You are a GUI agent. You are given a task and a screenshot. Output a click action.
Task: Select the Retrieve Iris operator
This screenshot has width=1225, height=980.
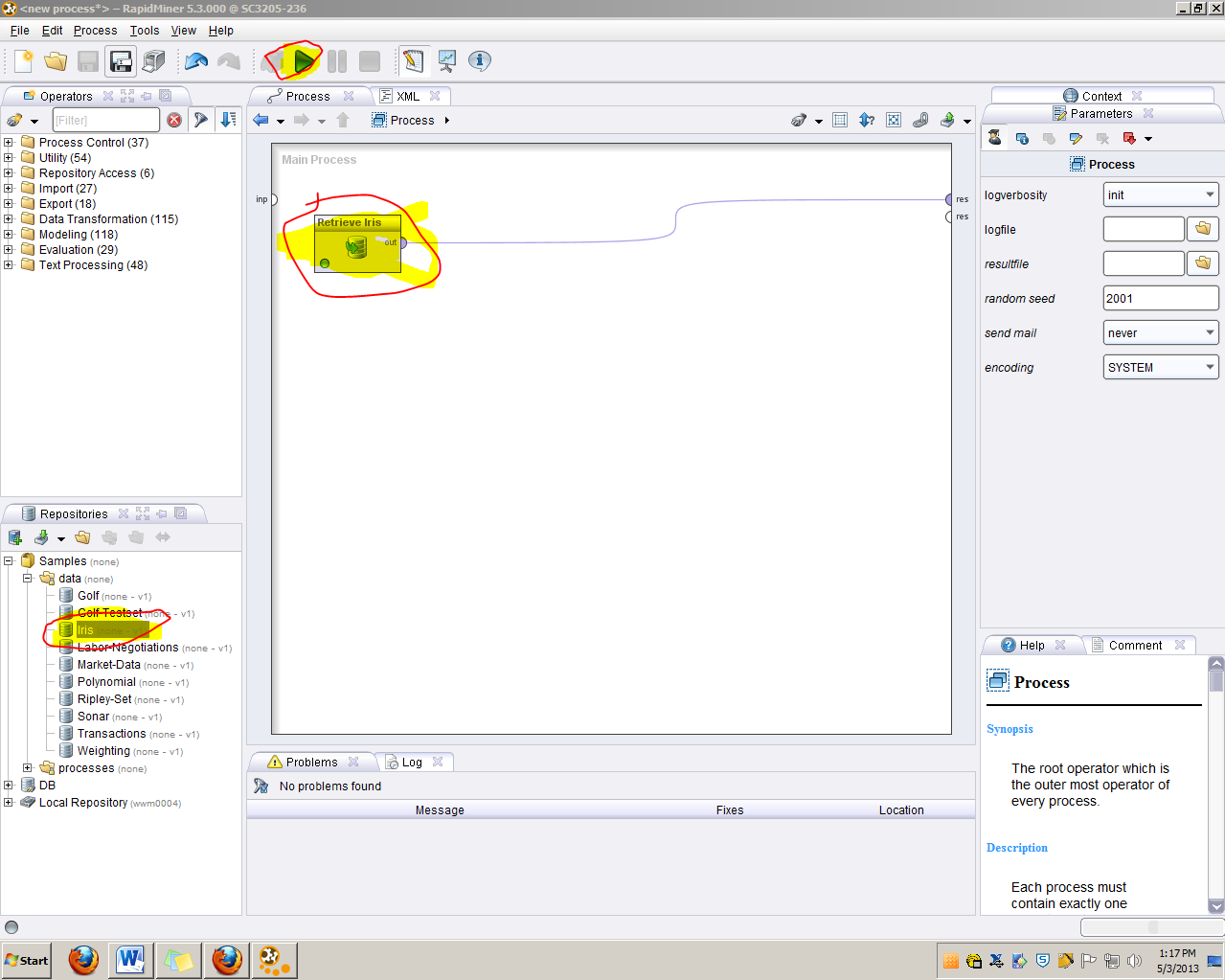coord(357,243)
